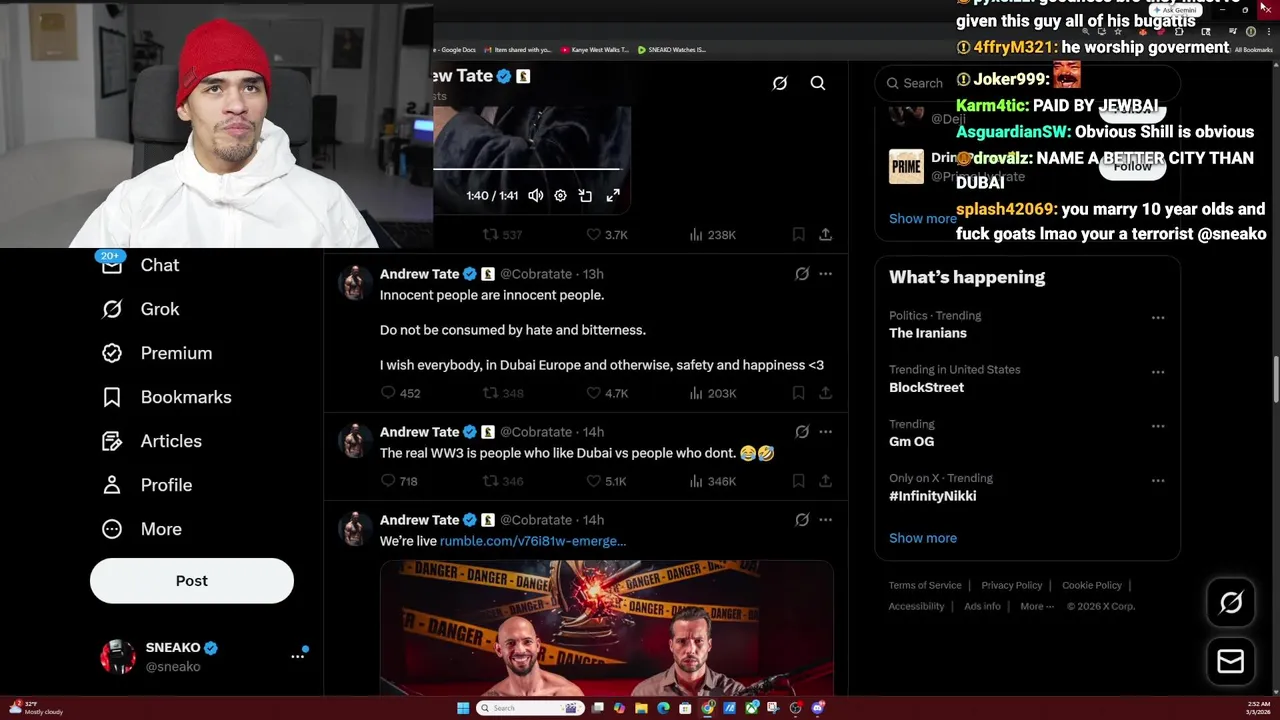View analytics showing 238K views
This screenshot has height=720, width=1280.
[x=712, y=235]
